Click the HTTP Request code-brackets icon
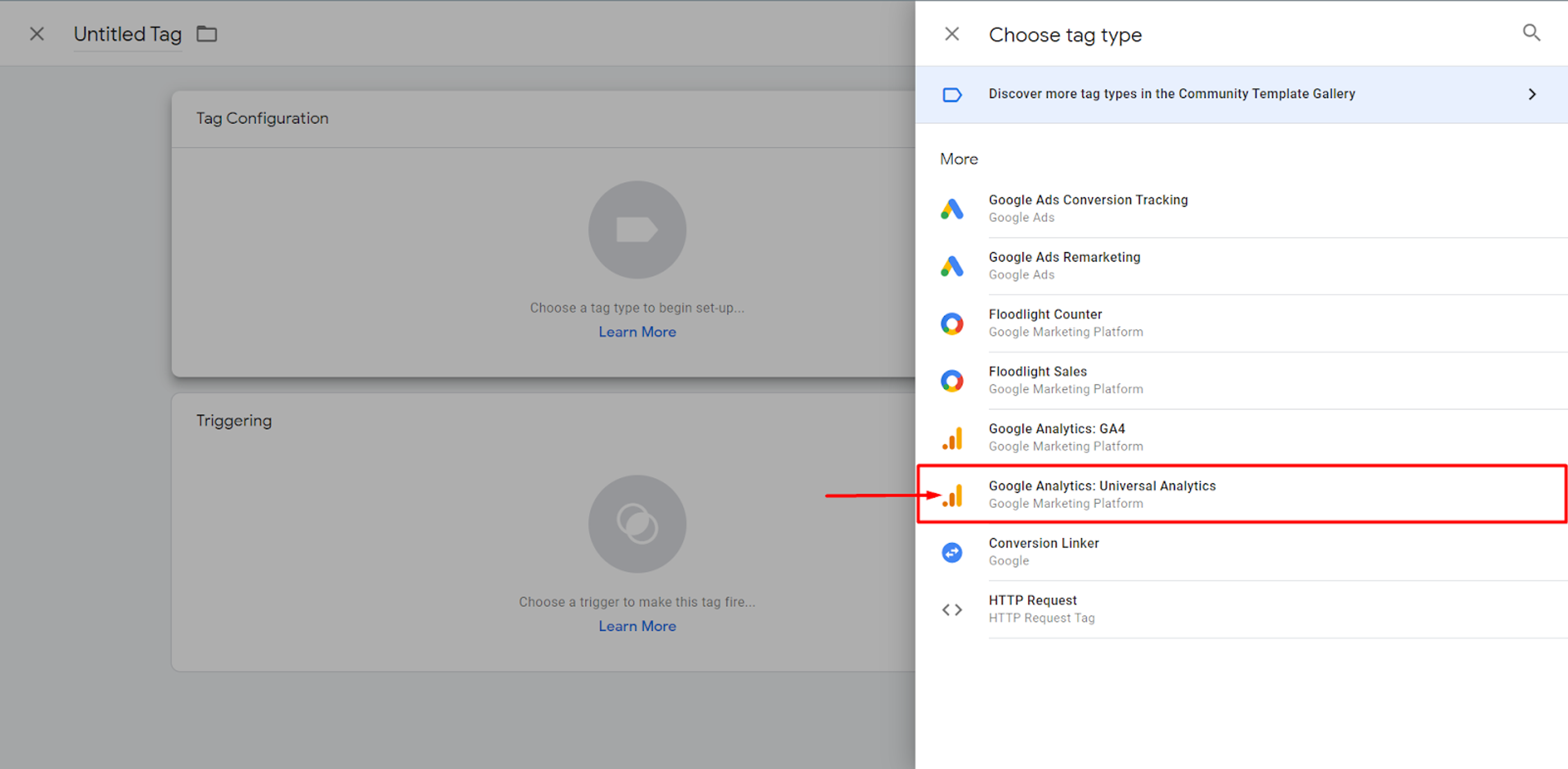 click(952, 609)
